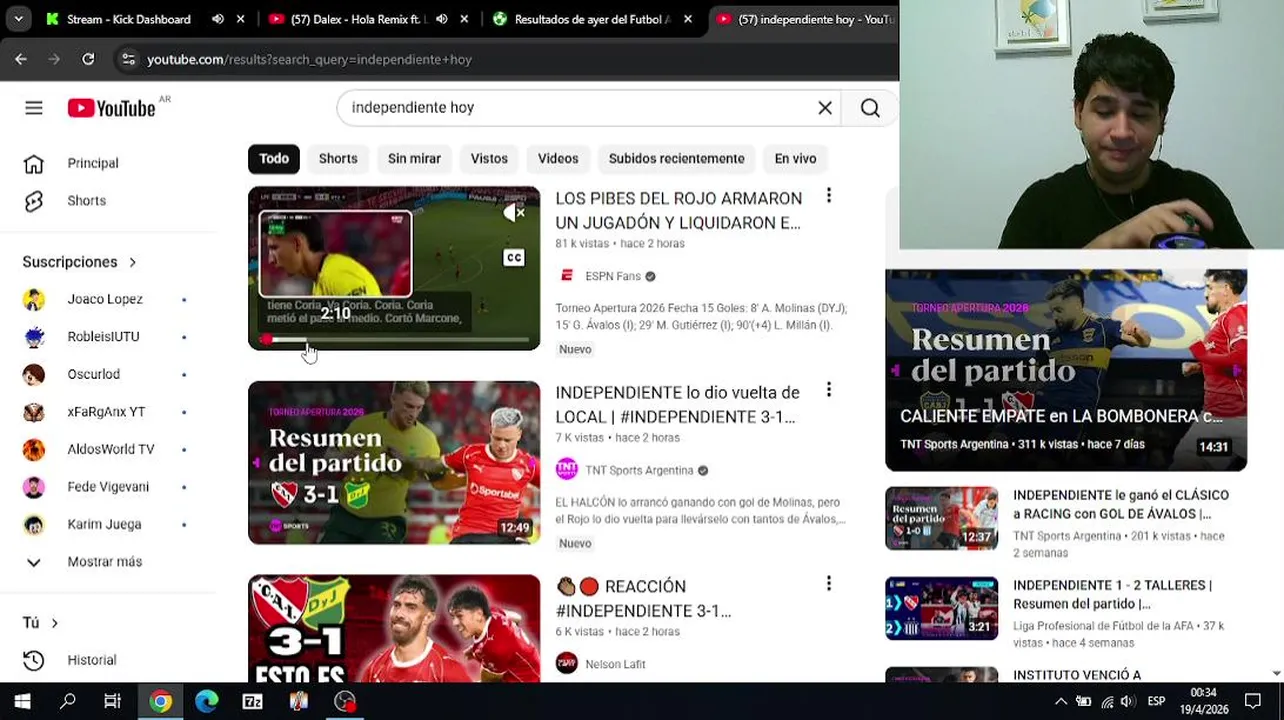The width and height of the screenshot is (1284, 720).
Task: Open 'INDEPENDIENTE 1 - 2 TALLERES' thumbnail
Action: (x=941, y=608)
